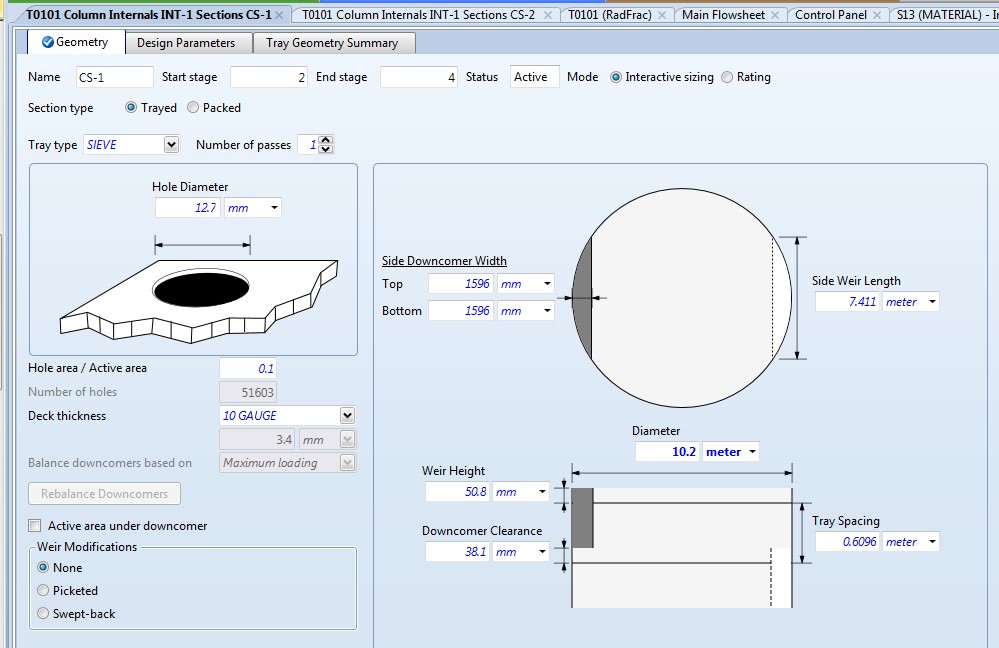Open the Design Parameters sheet tab
Viewport: 999px width, 648px height.
click(186, 43)
